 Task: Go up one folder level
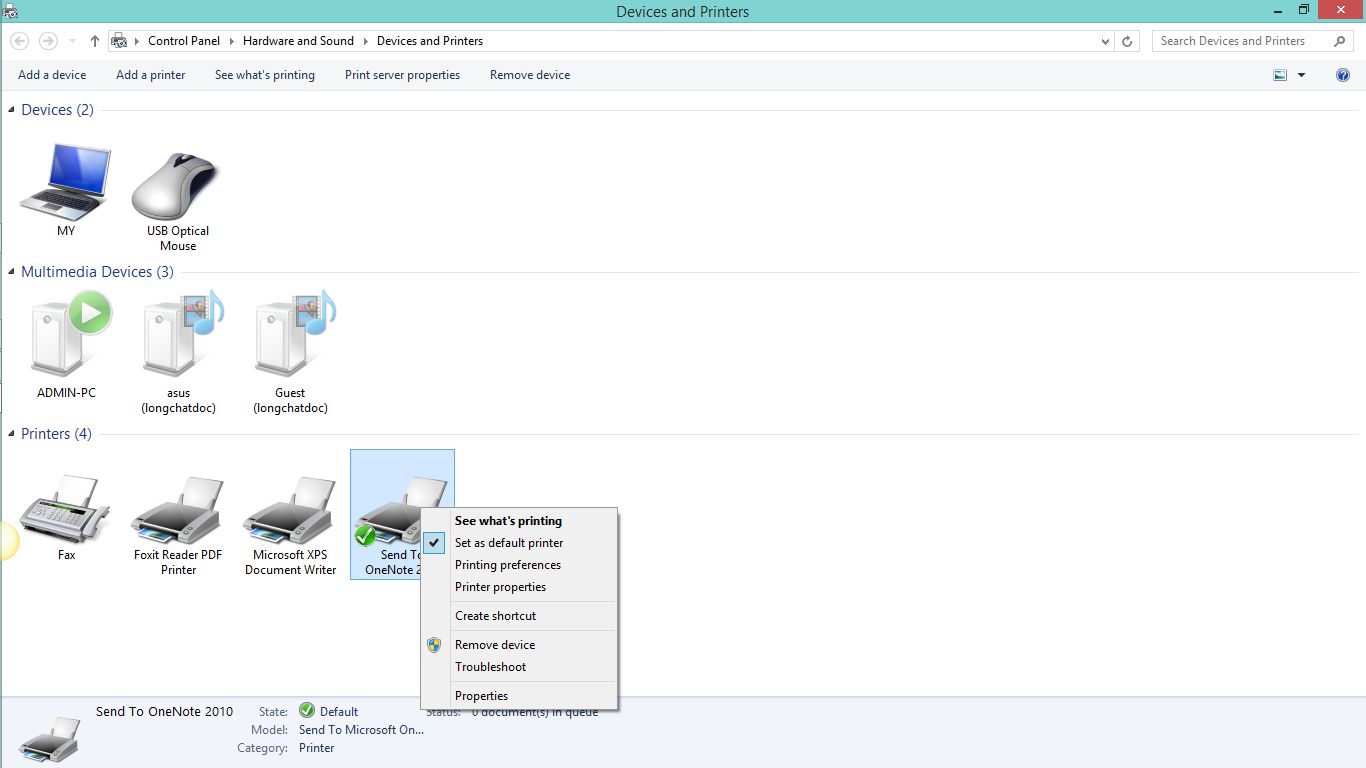(95, 41)
